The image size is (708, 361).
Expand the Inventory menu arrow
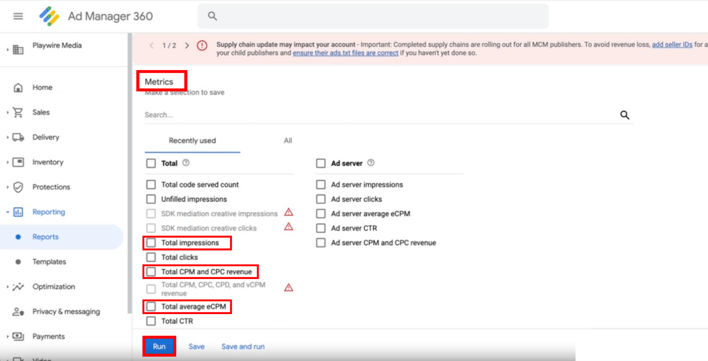pos(7,162)
